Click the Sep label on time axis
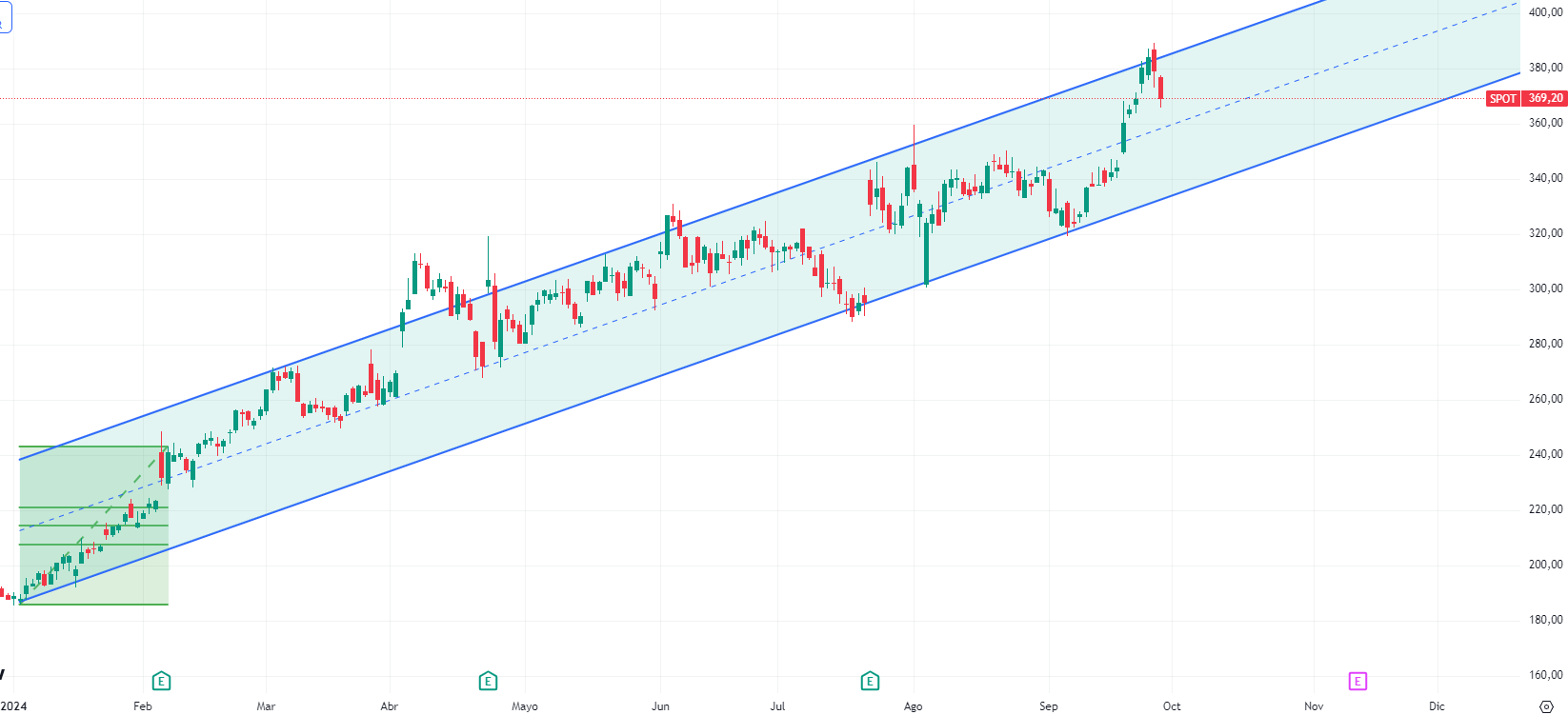1568x715 pixels. tap(1048, 706)
